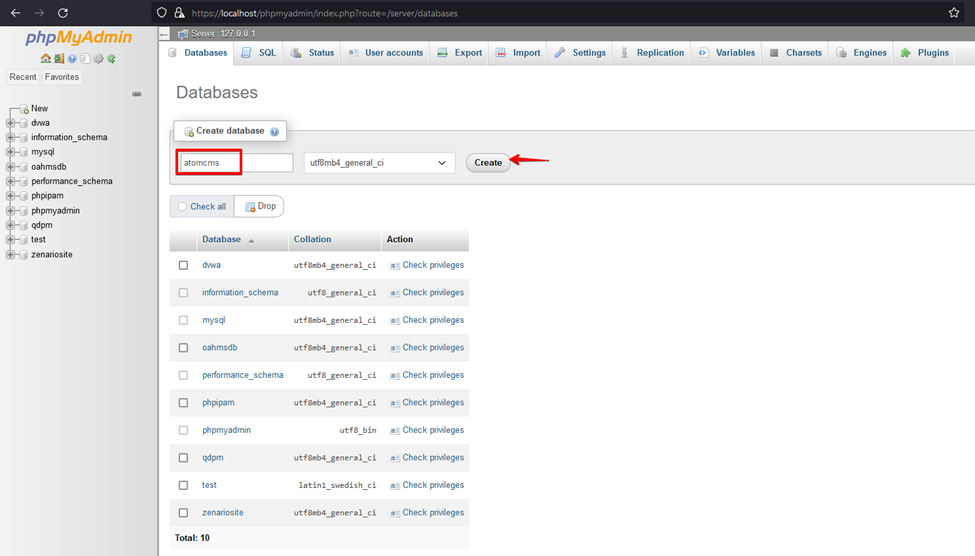Viewport: 975px width, 556px height.
Task: Expand the performance_schema tree node
Action: [11, 182]
